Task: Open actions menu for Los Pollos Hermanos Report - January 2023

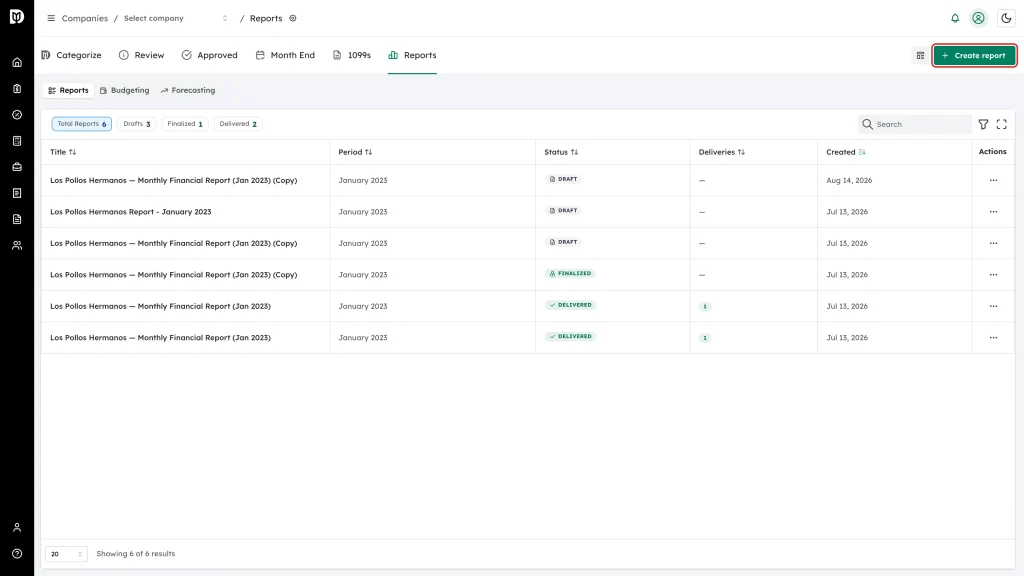Action: 993,212
